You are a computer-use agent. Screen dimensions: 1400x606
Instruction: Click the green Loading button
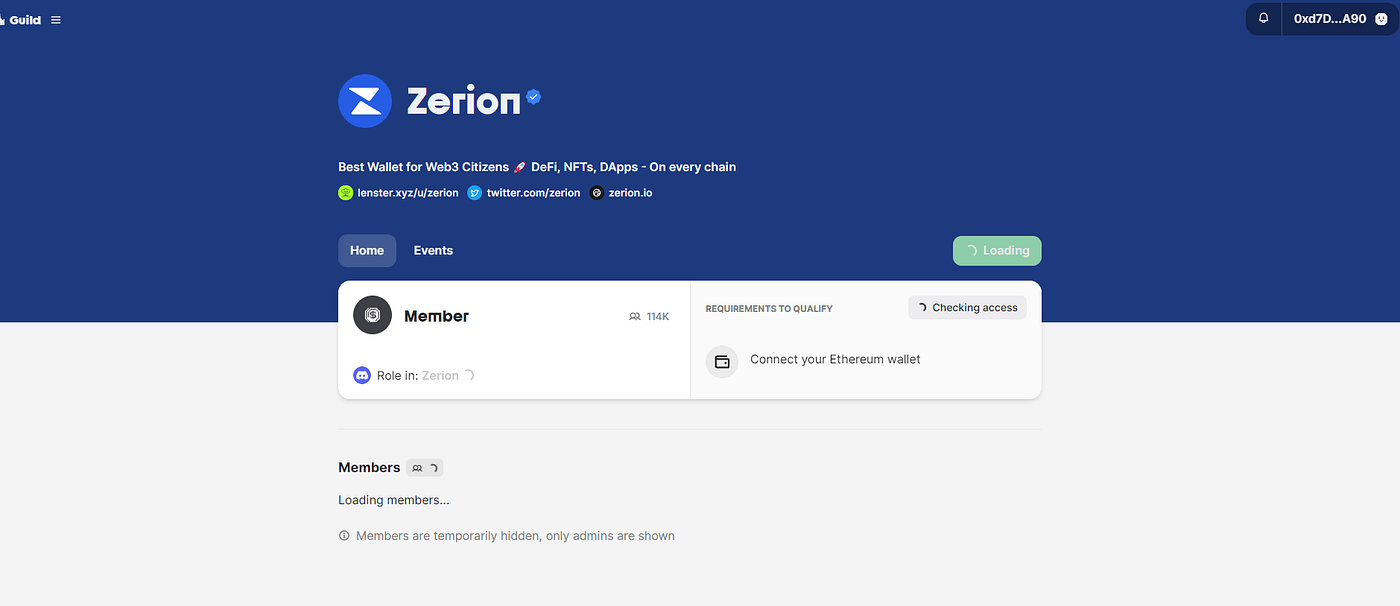(997, 251)
